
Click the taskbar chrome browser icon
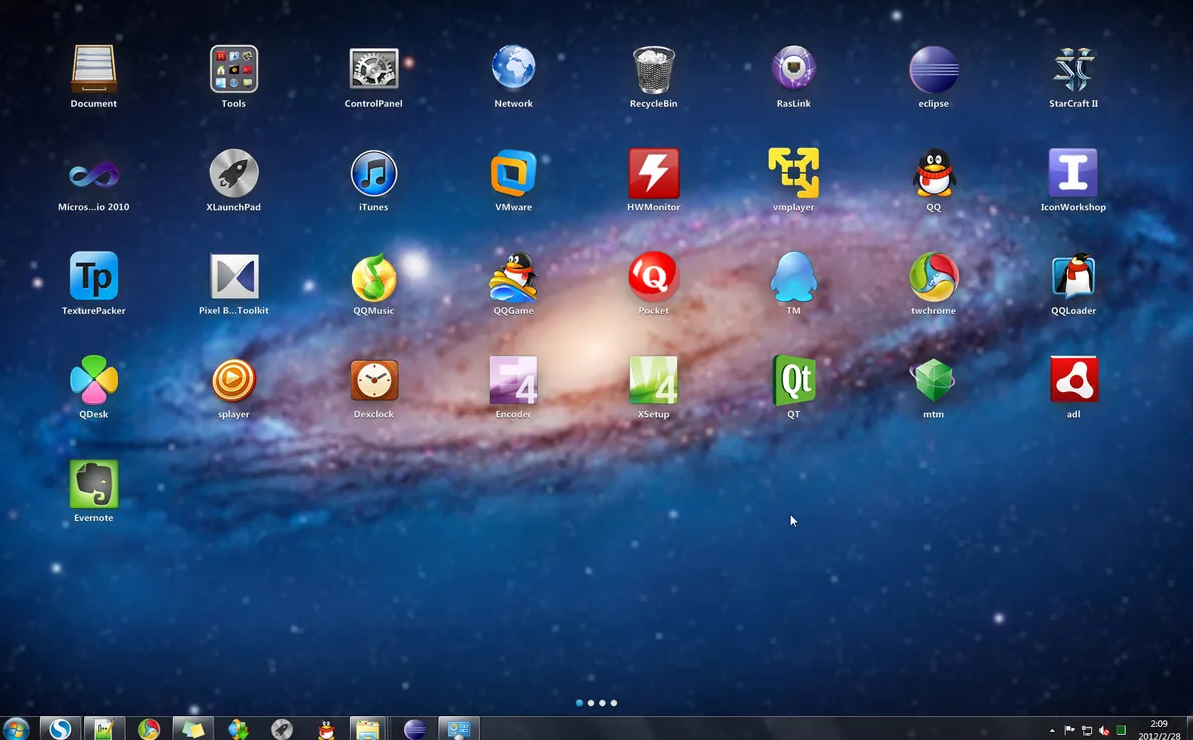(x=149, y=729)
